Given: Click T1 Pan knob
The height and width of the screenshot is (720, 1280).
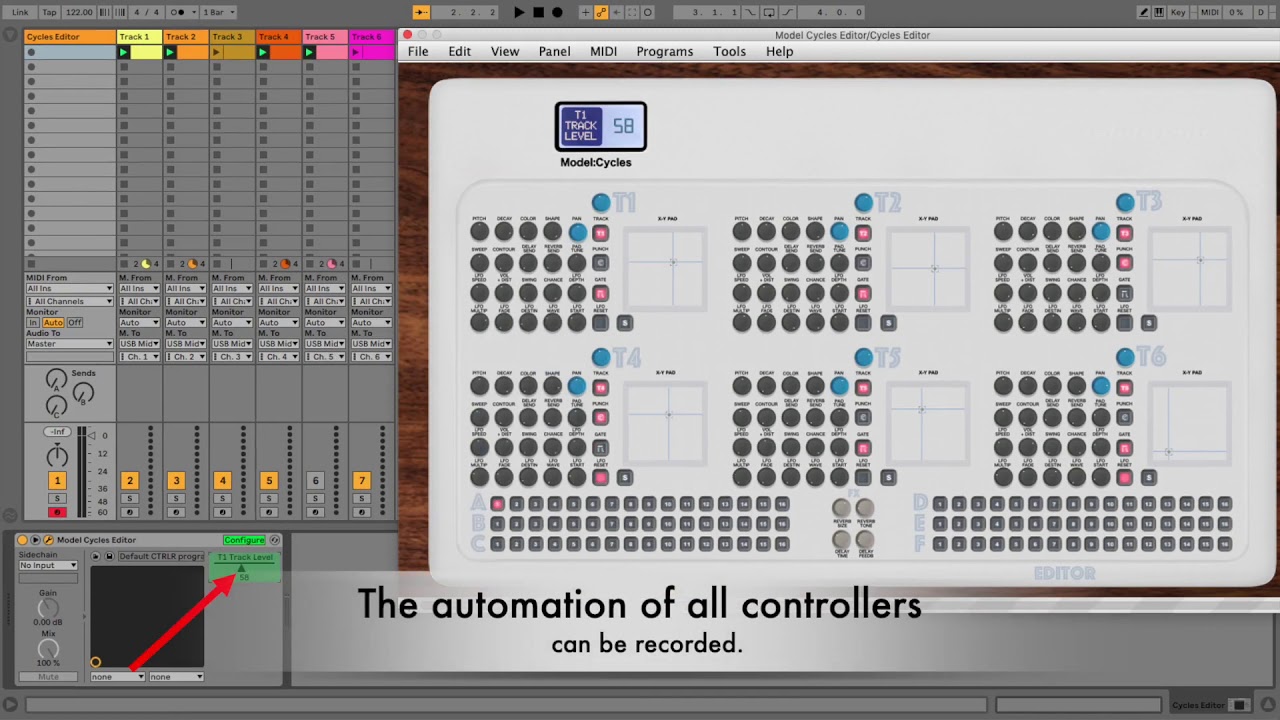Looking at the screenshot, I should tap(577, 232).
